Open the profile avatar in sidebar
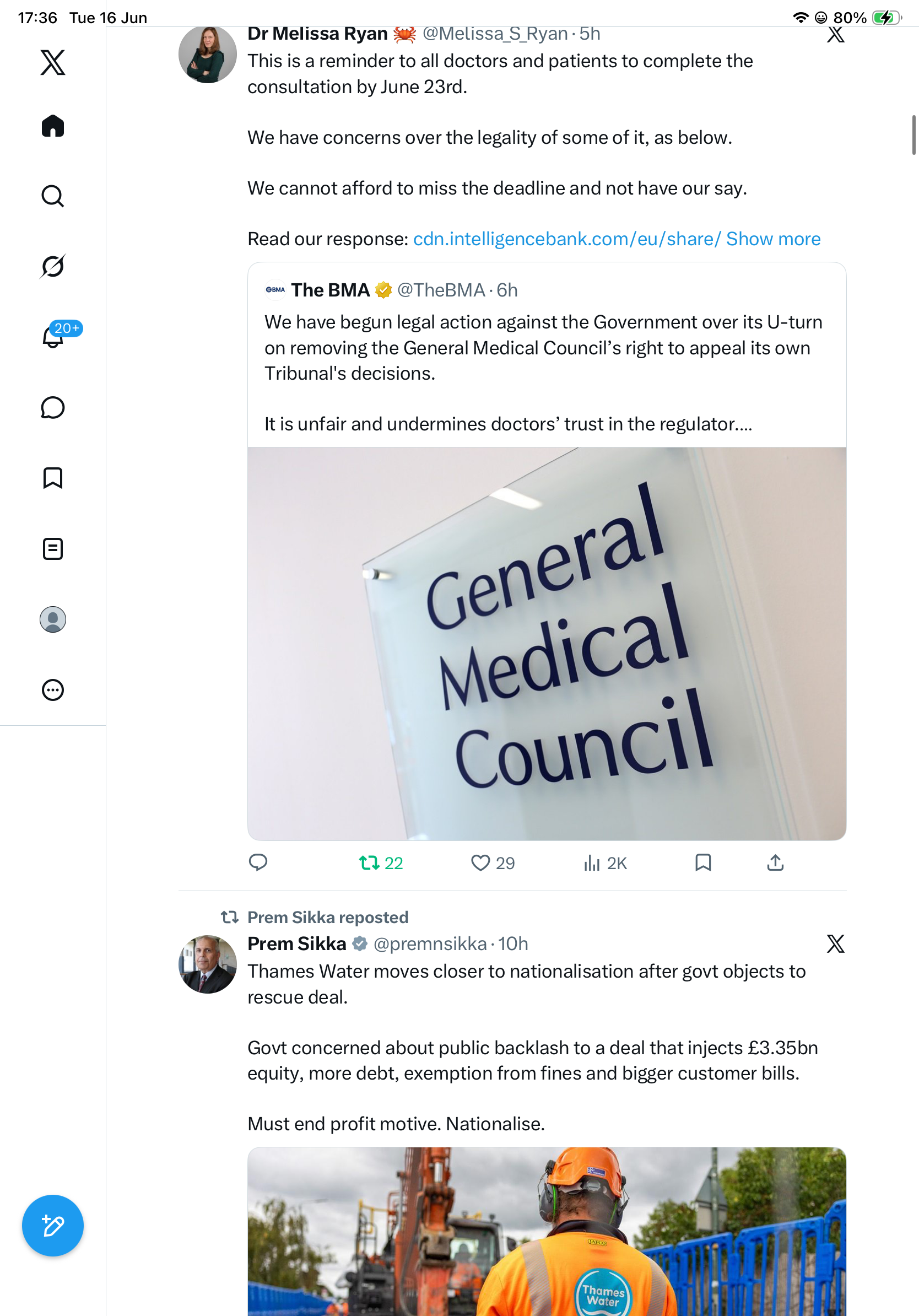 tap(53, 619)
